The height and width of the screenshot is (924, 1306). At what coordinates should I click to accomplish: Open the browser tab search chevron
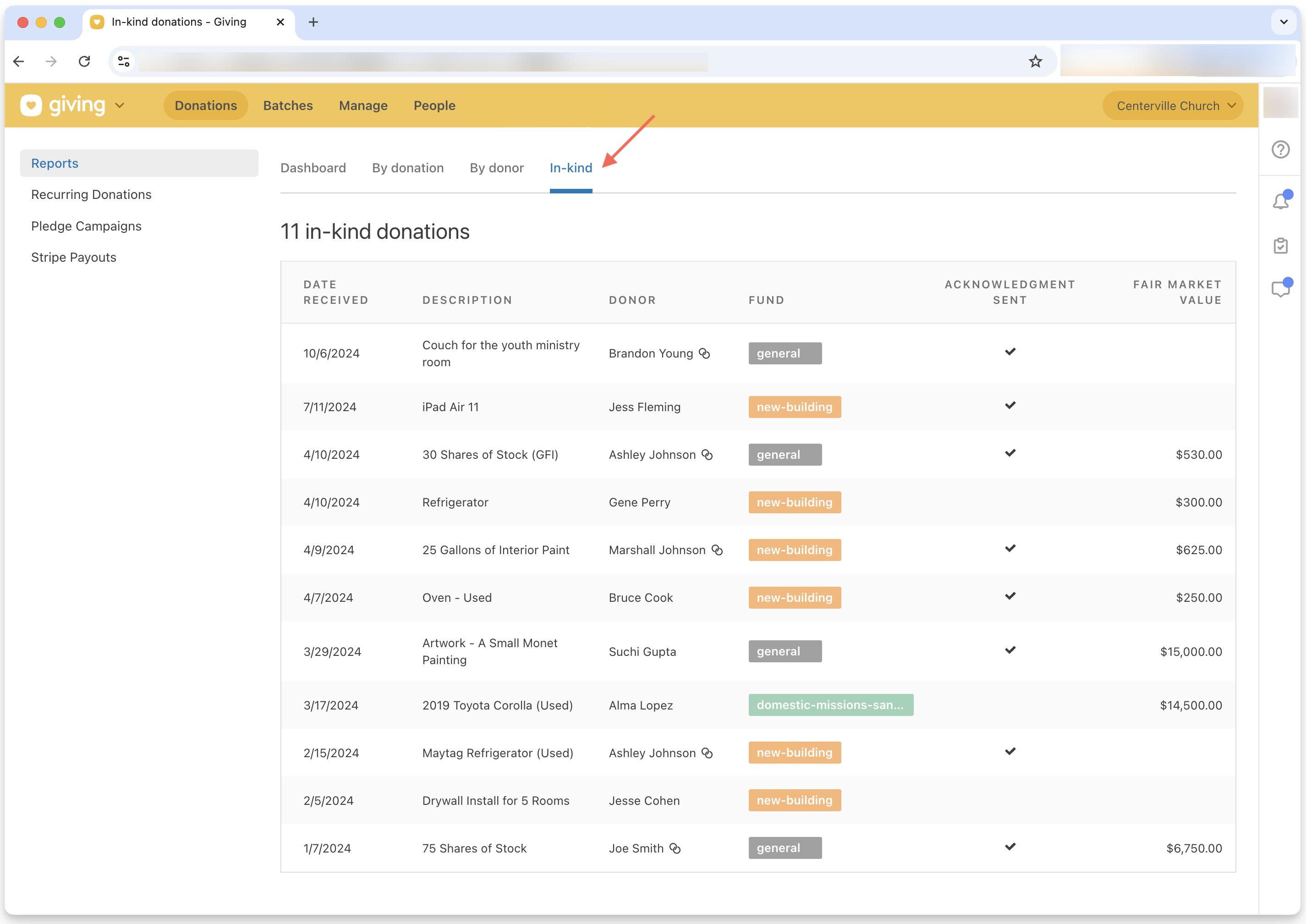point(1283,22)
